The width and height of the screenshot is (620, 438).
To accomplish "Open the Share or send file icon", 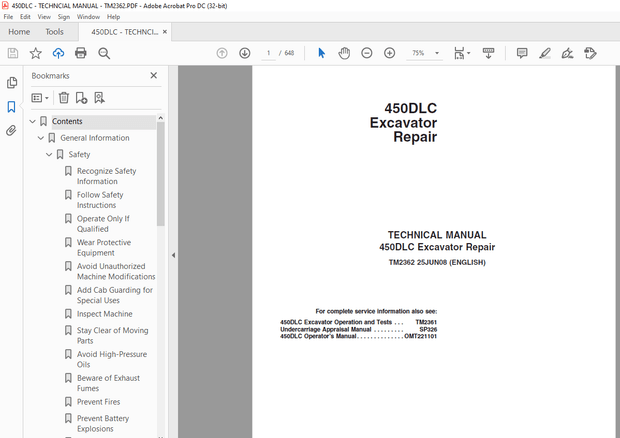I will 590,53.
